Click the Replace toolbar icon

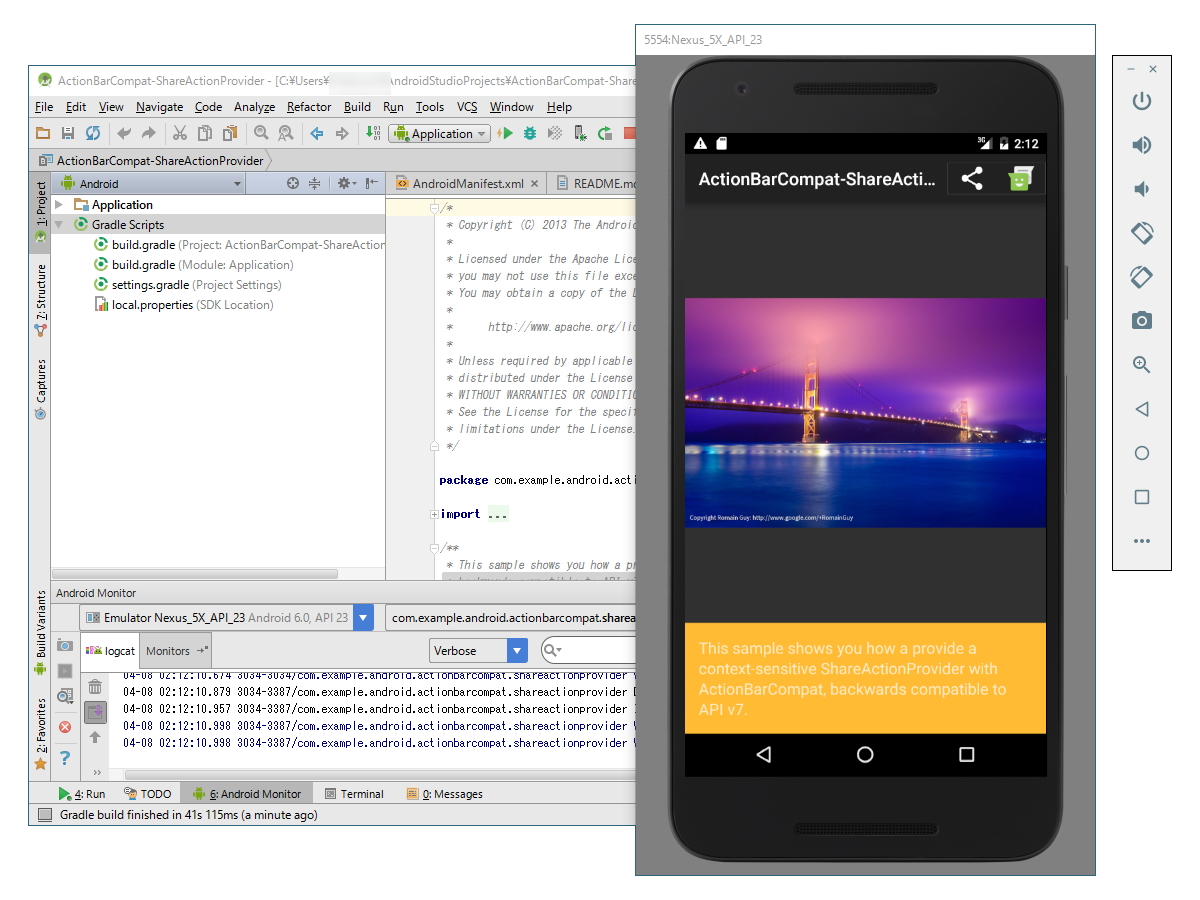click(x=285, y=133)
